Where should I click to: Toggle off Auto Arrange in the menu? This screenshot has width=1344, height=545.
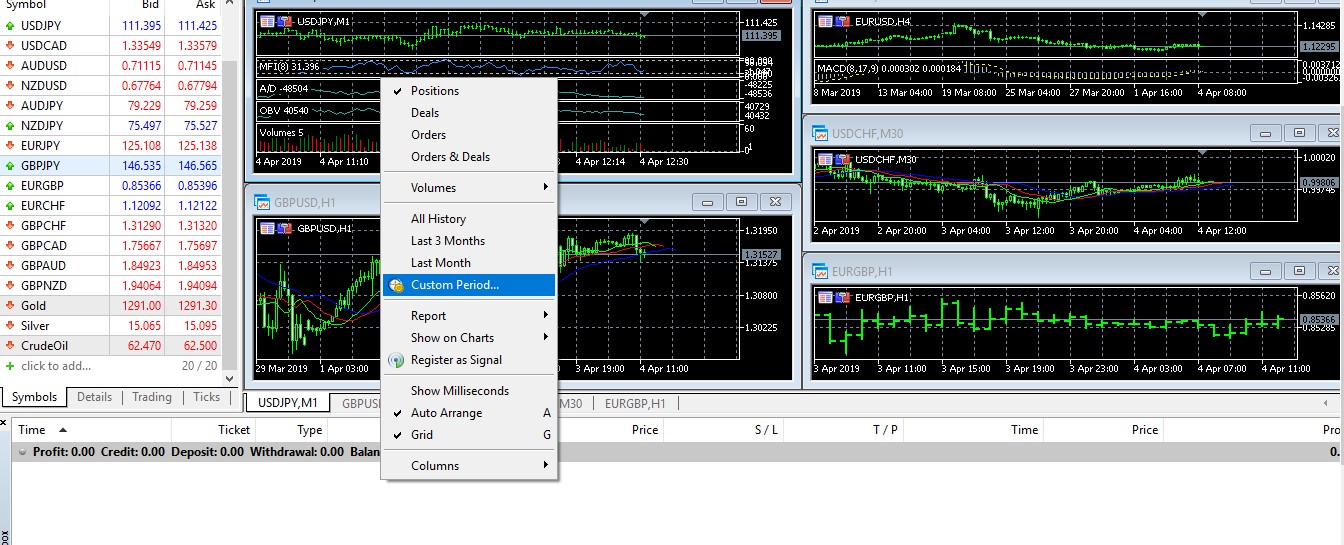click(446, 413)
